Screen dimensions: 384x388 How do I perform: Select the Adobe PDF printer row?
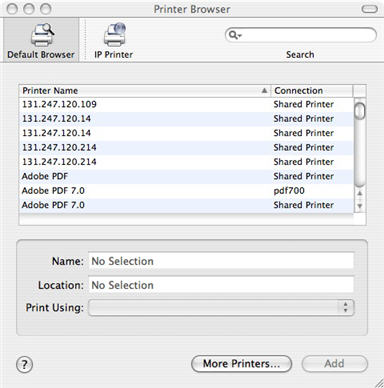(x=186, y=176)
